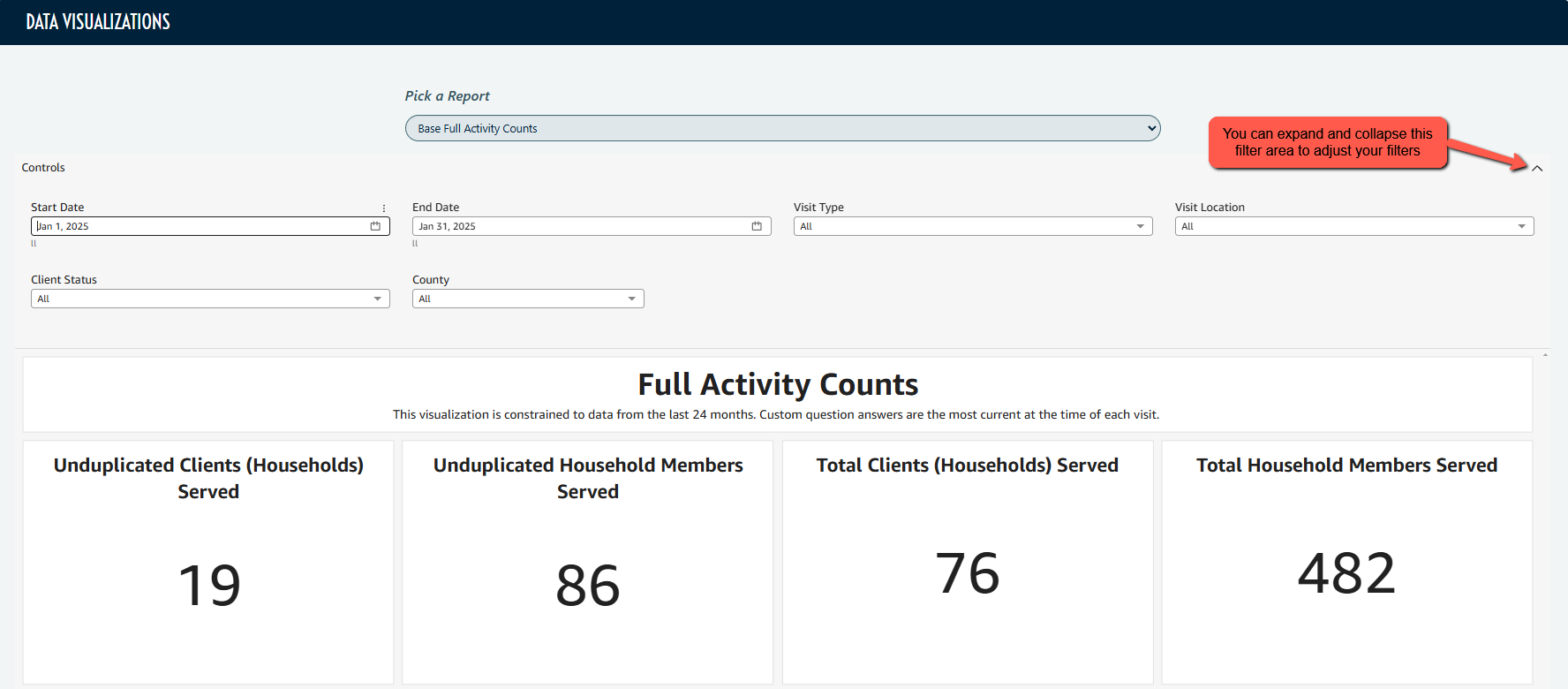Click the dashboard scrollbar up arrow

click(1545, 355)
